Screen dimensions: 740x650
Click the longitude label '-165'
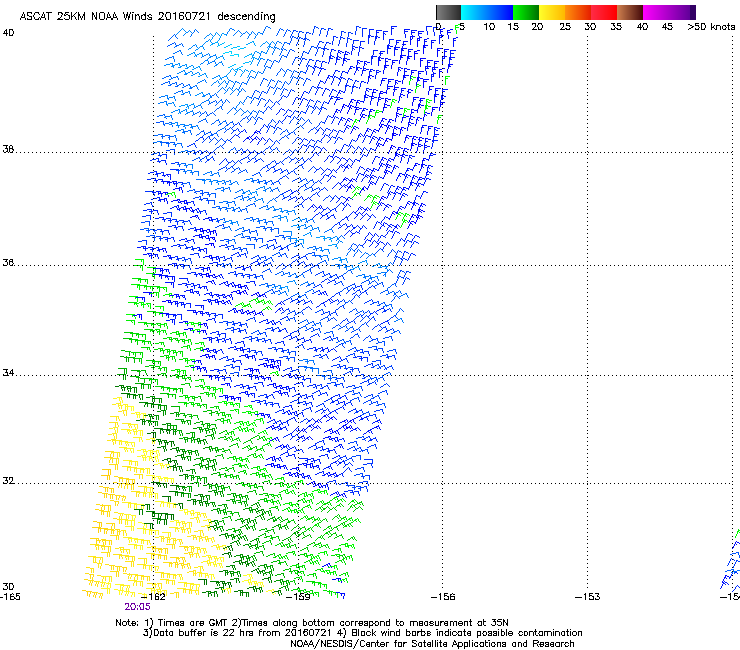click(10, 597)
